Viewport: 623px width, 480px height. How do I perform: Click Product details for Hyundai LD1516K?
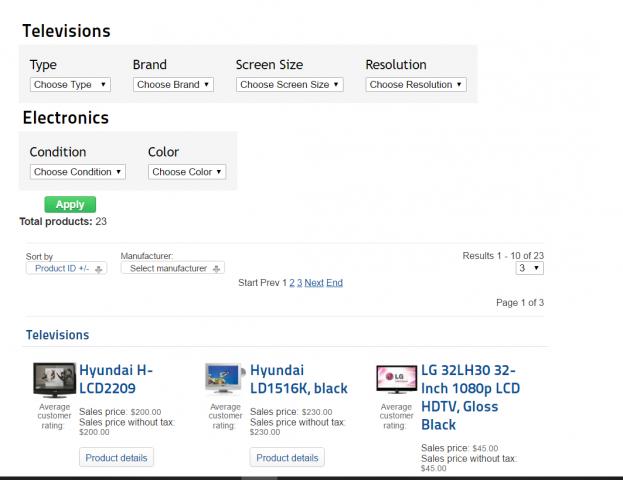coord(287,458)
